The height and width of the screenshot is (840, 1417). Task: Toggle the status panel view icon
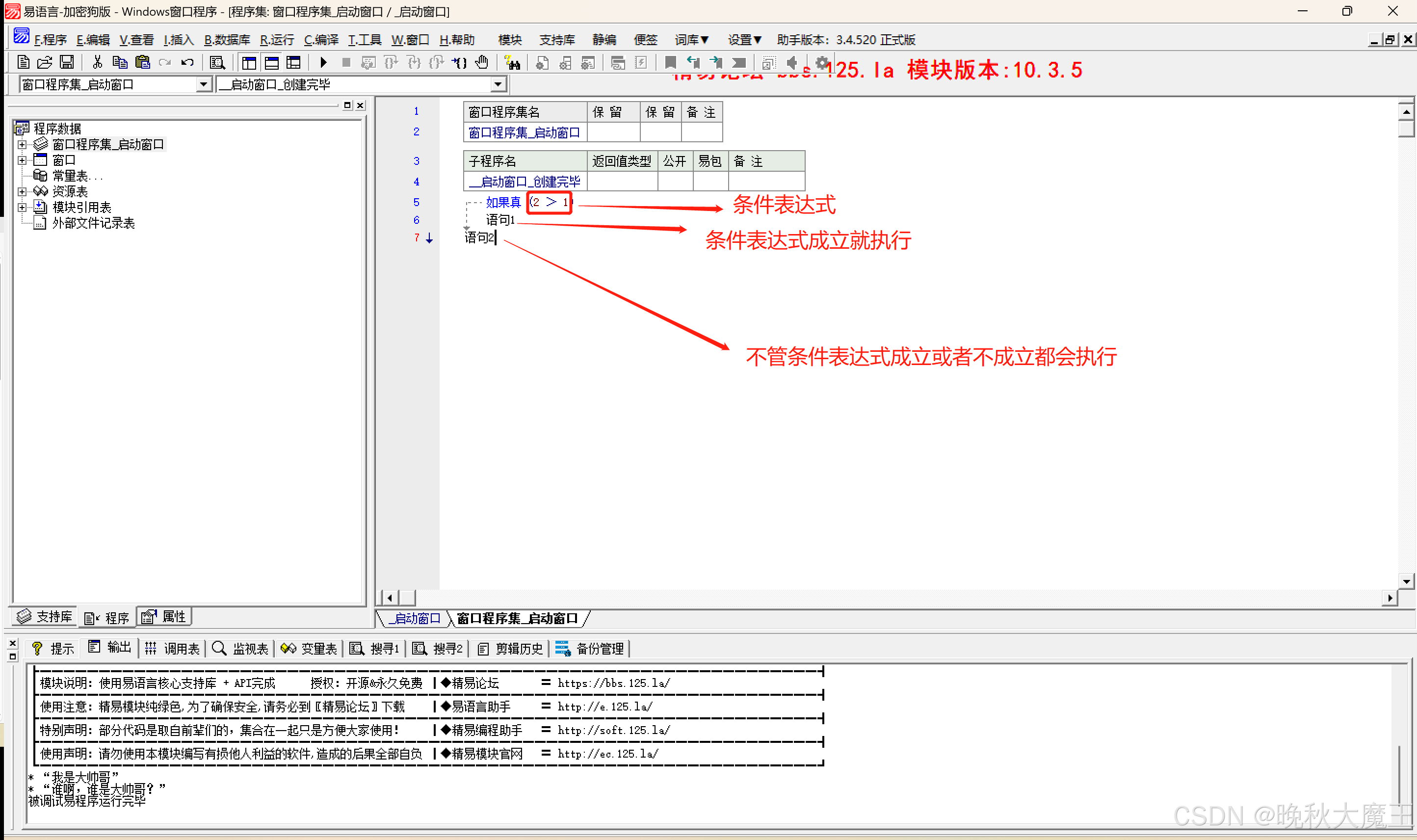tap(272, 62)
